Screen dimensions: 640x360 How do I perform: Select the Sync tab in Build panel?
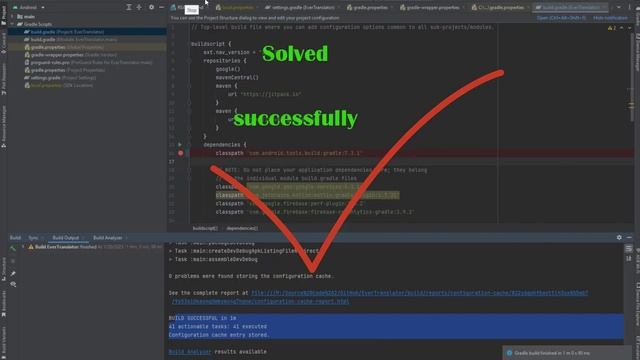click(x=33, y=238)
